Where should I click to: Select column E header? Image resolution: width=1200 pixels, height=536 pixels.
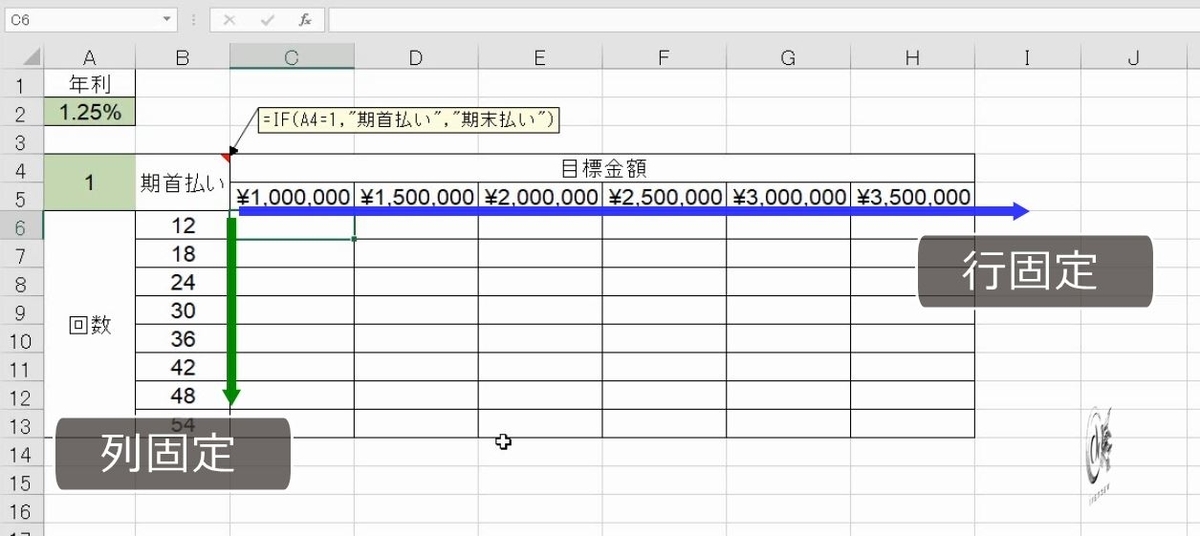[x=540, y=58]
